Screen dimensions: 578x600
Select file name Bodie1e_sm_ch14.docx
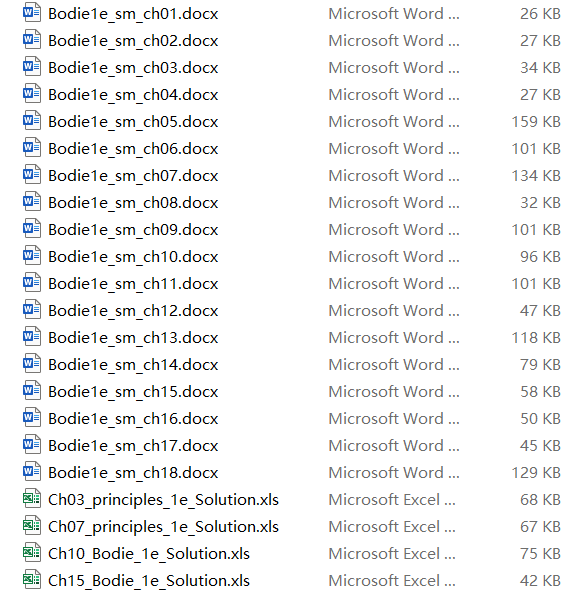133,364
